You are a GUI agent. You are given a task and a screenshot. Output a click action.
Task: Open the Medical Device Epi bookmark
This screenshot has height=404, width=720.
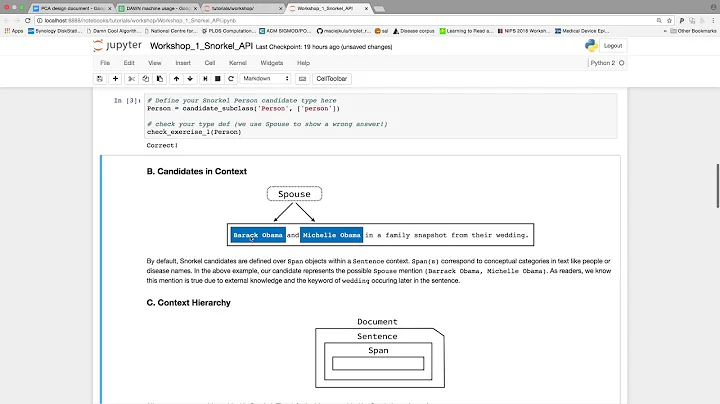point(582,31)
